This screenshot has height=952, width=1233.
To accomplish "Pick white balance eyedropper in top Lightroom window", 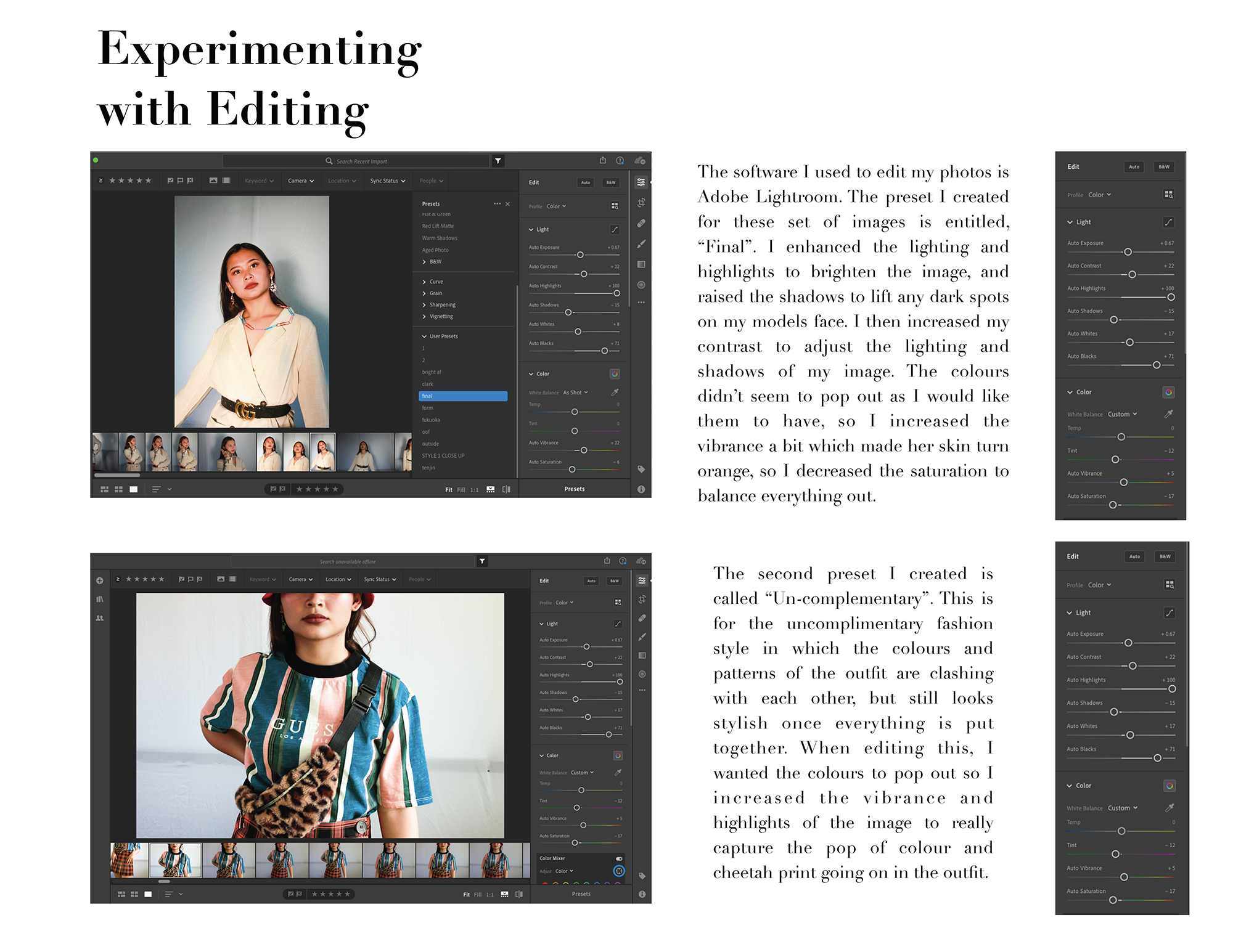I will 615,393.
